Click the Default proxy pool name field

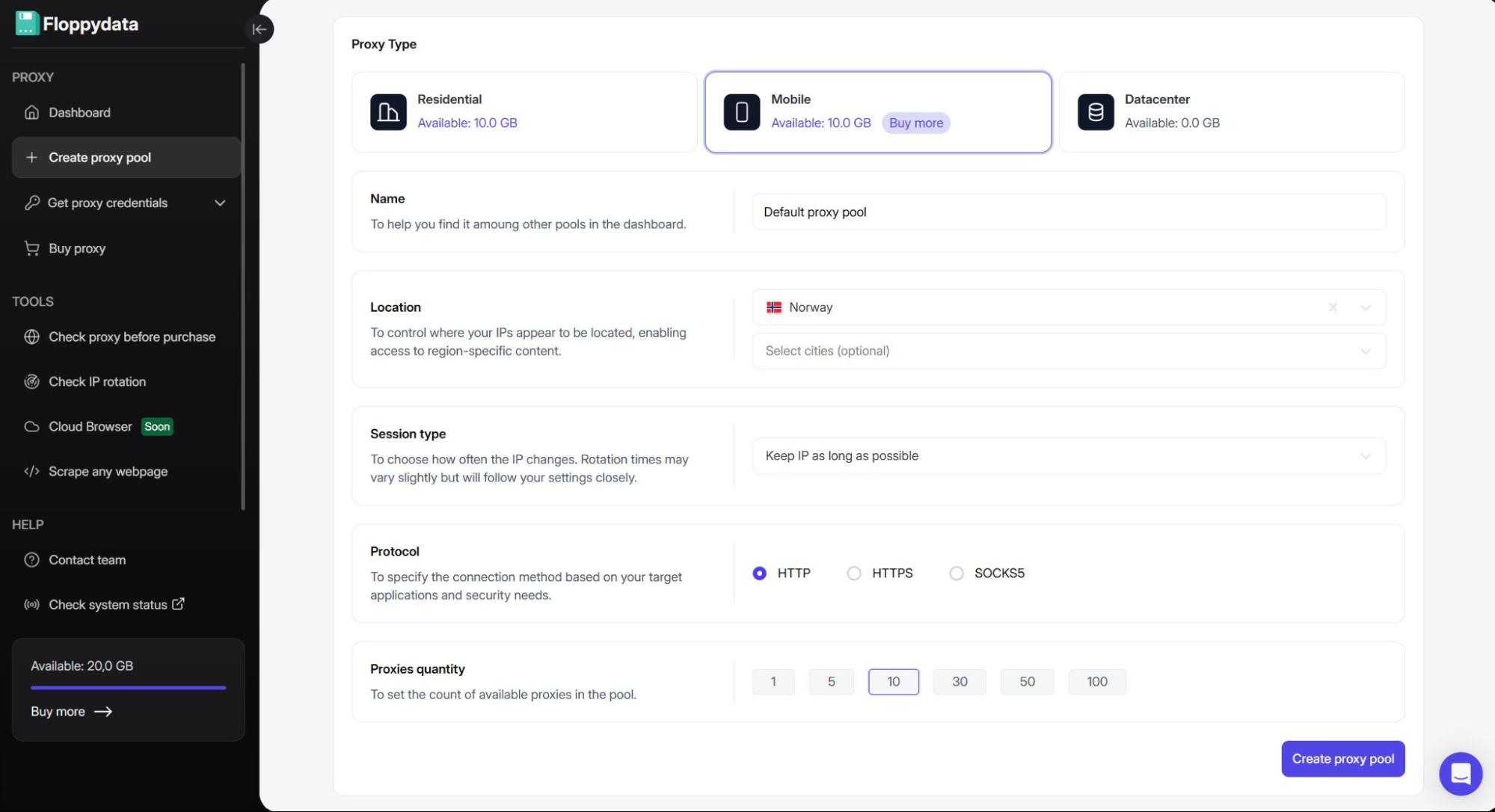[x=1068, y=212]
